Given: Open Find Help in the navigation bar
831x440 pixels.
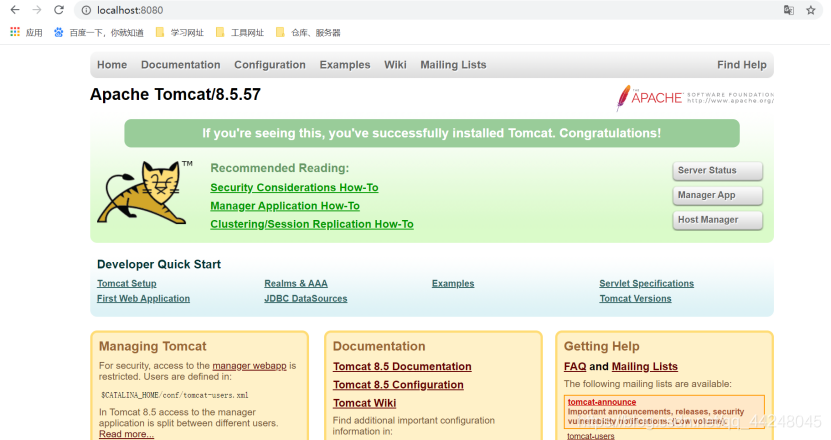Looking at the screenshot, I should click(x=741, y=65).
